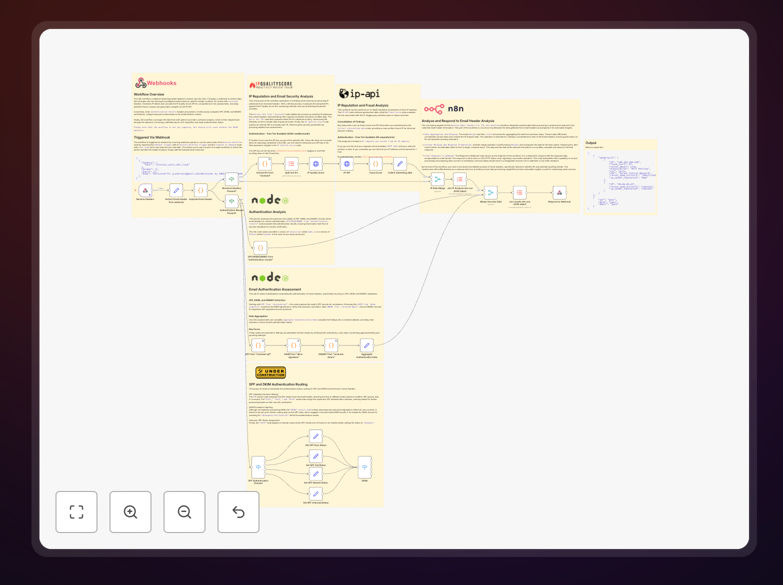Select the Split Out IPs node
The width and height of the screenshot is (783, 585).
[291, 164]
